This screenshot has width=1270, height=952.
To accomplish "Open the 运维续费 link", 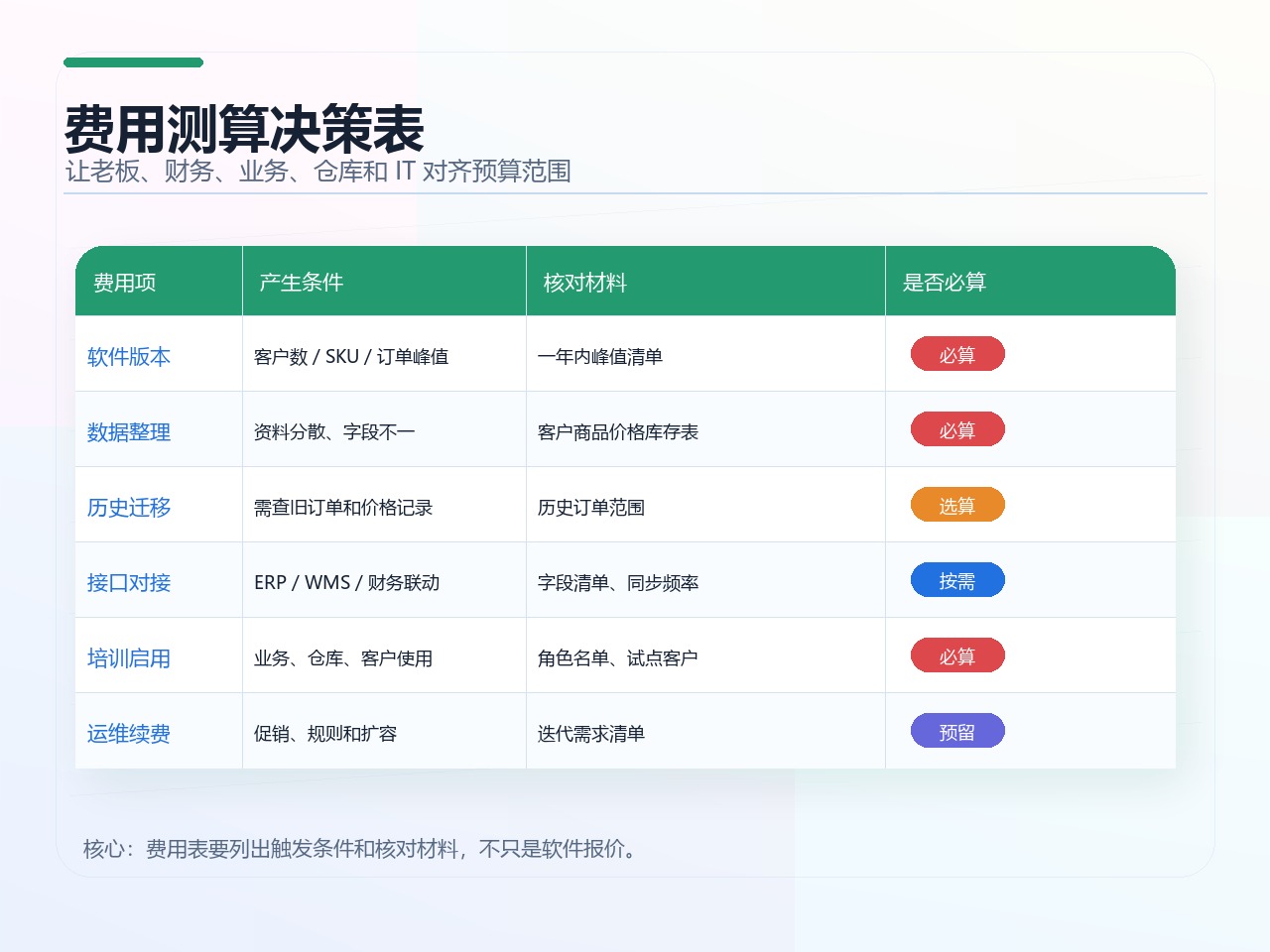I will [129, 734].
